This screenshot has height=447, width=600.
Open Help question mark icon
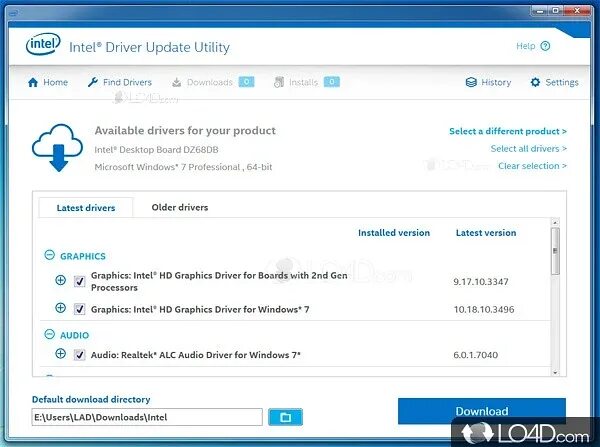tap(545, 46)
